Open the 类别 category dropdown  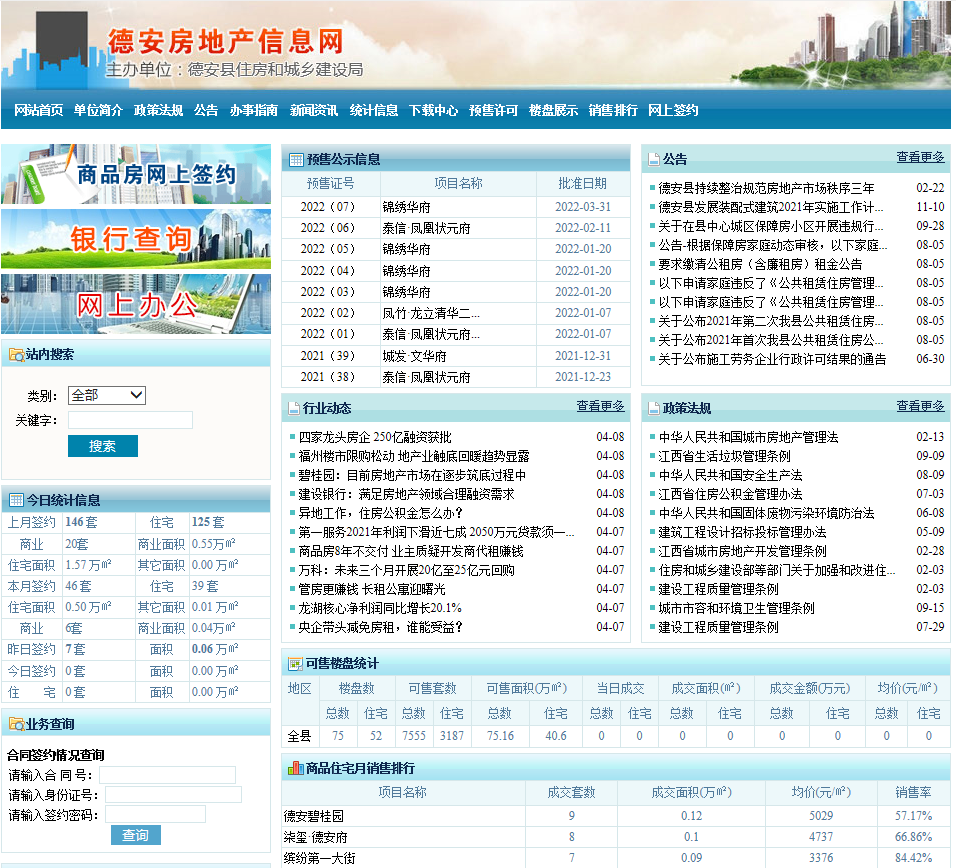pos(107,395)
